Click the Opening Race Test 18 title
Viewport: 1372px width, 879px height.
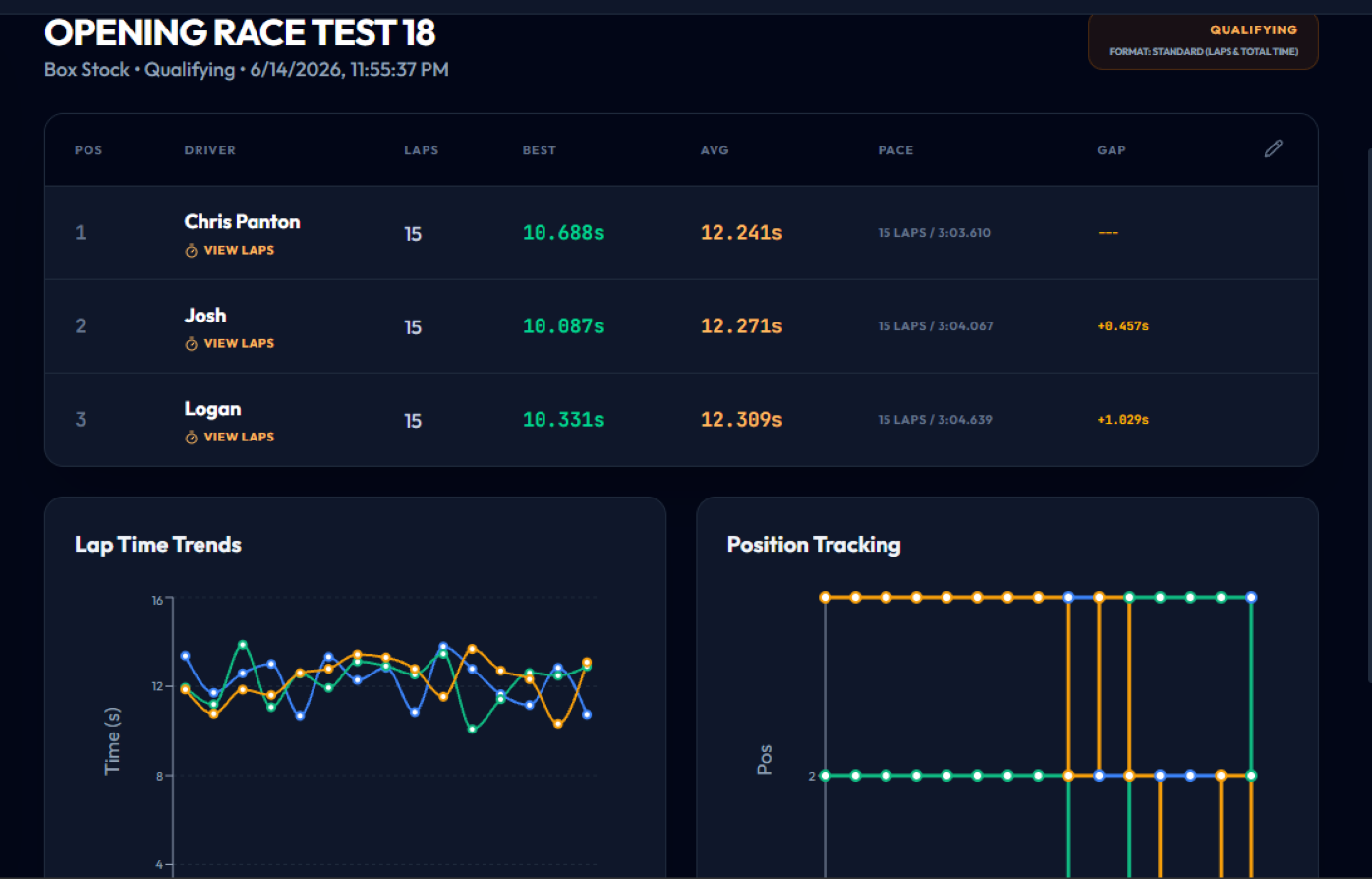[x=240, y=32]
